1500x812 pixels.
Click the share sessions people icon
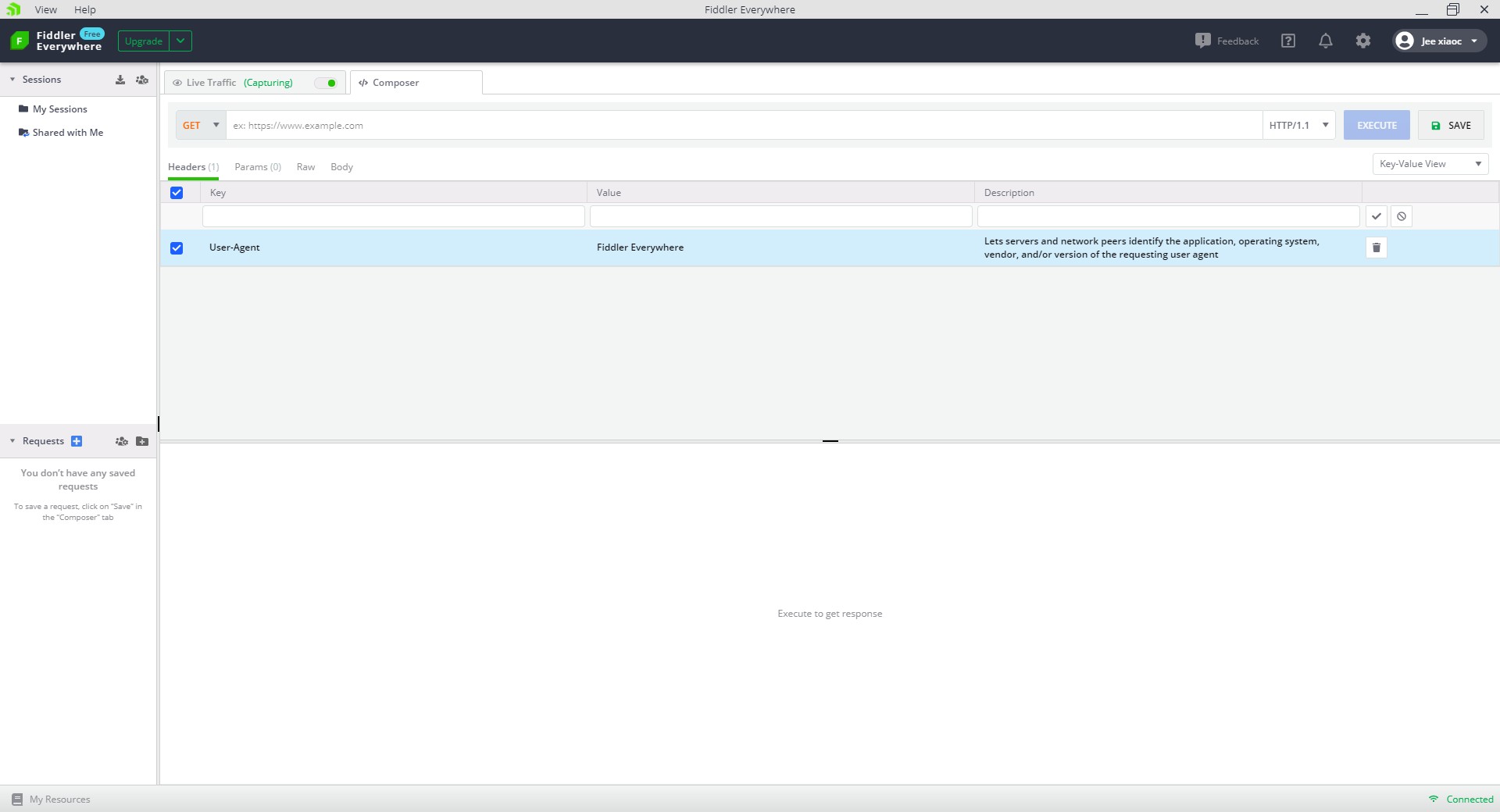142,80
